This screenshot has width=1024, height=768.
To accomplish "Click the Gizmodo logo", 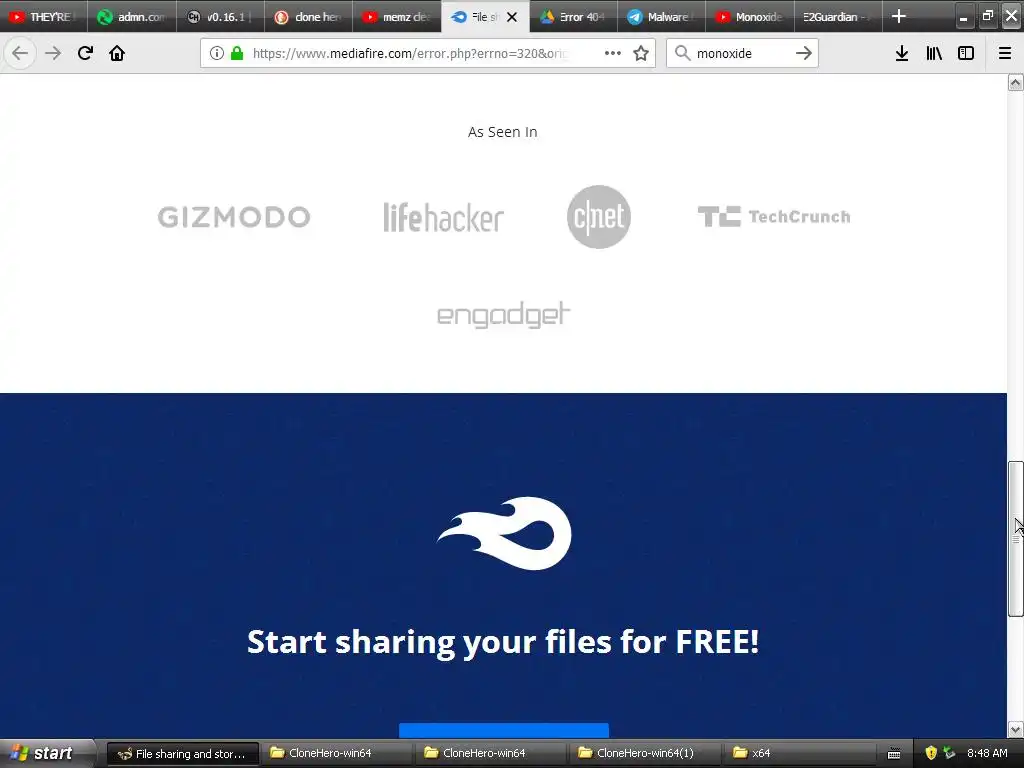I will (x=234, y=217).
